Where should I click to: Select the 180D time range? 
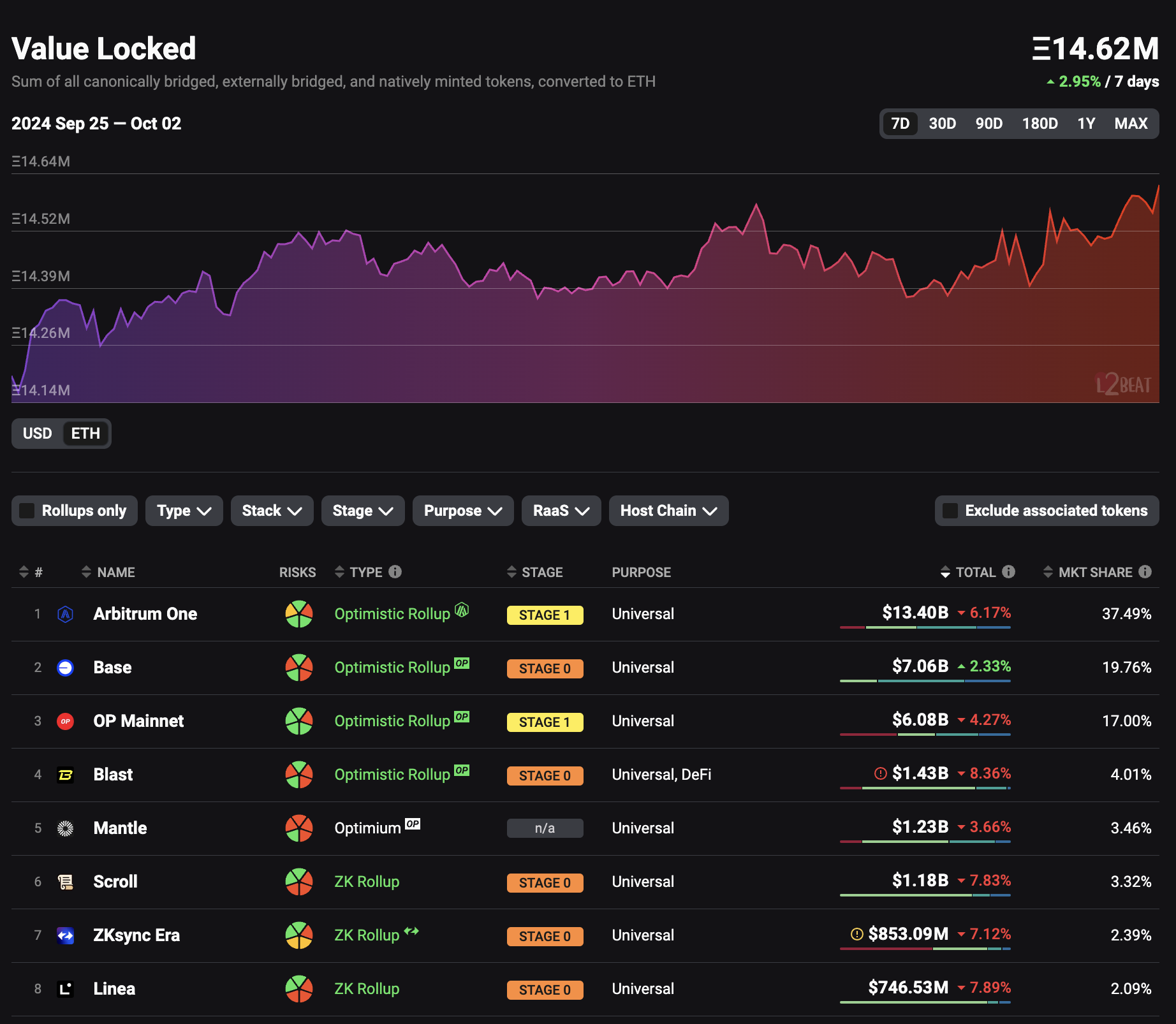(x=1040, y=124)
